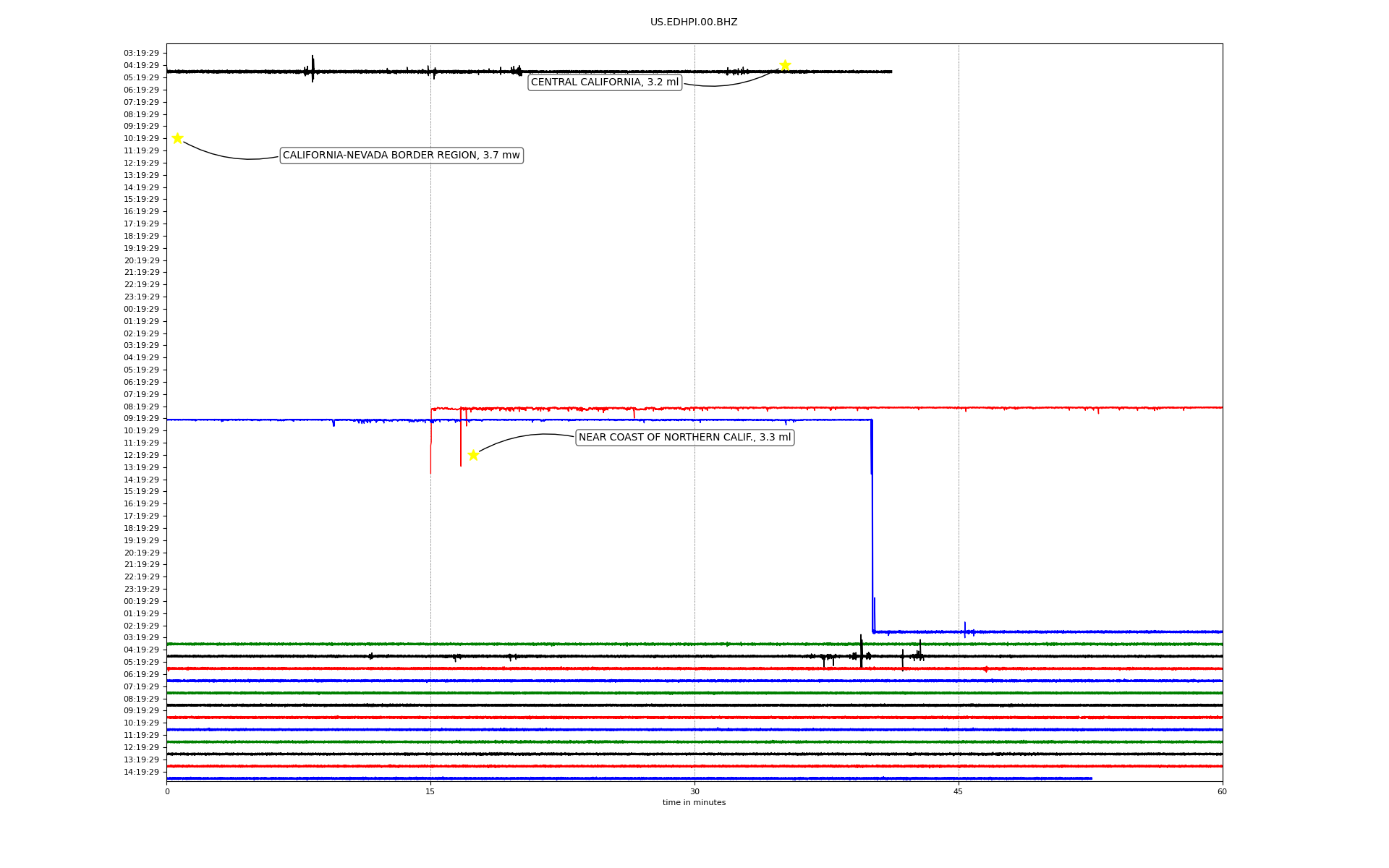Click the 60 minute x-axis tick label

(1222, 791)
